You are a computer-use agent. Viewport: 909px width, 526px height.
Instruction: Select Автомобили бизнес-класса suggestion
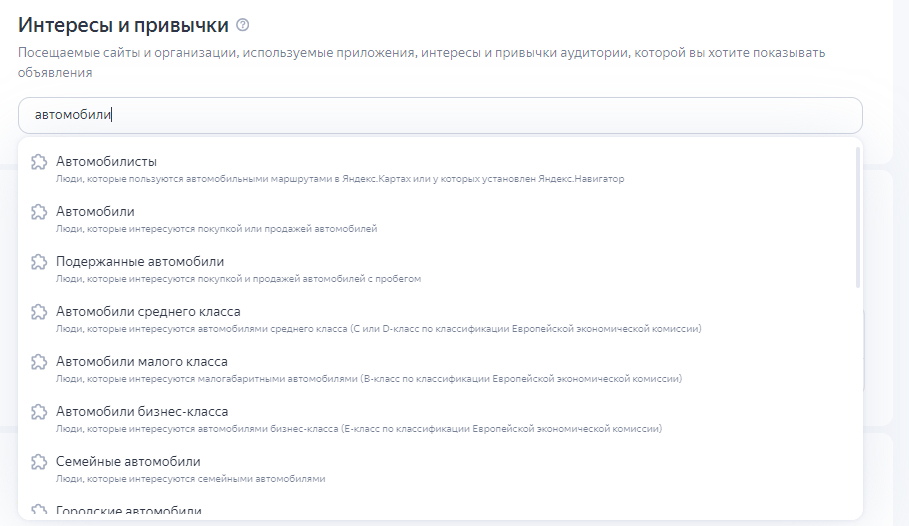tap(437, 419)
